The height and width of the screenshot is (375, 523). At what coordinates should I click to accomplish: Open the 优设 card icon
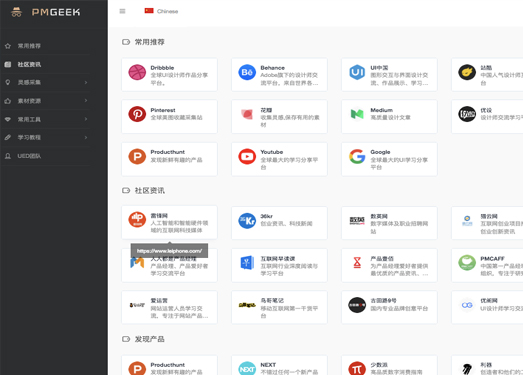click(467, 114)
